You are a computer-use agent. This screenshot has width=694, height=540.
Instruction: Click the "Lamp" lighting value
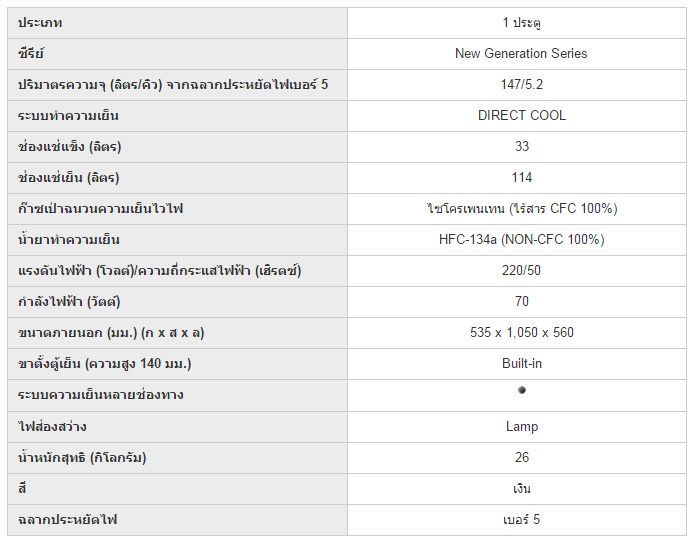coord(521,426)
